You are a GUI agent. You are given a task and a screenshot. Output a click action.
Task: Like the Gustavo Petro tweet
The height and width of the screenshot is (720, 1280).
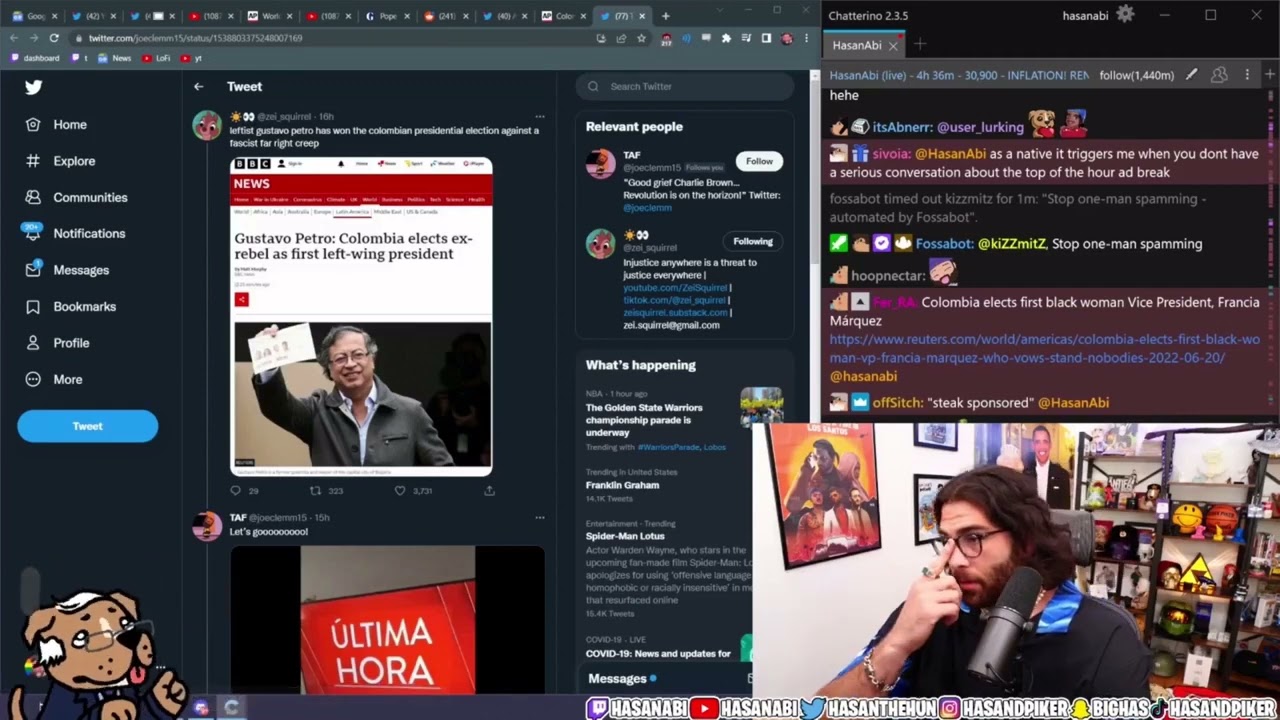tap(400, 491)
